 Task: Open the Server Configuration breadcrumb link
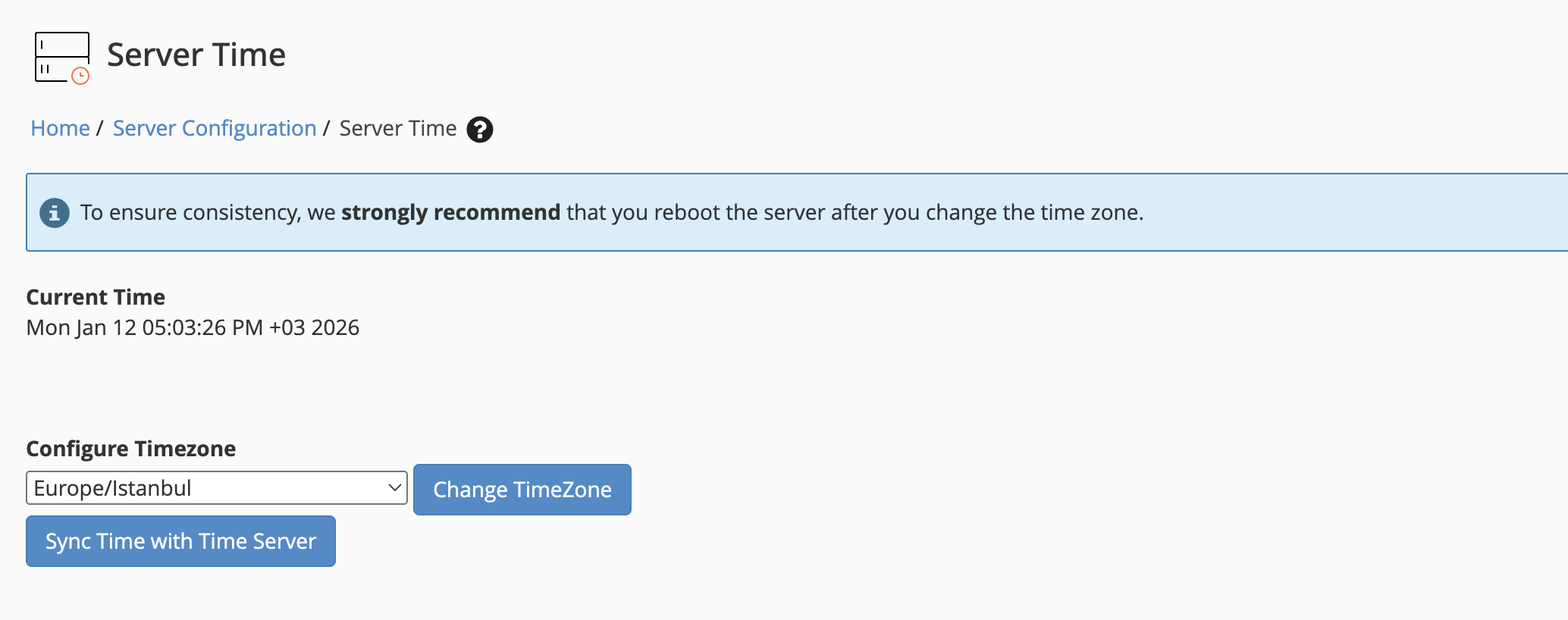pos(215,129)
